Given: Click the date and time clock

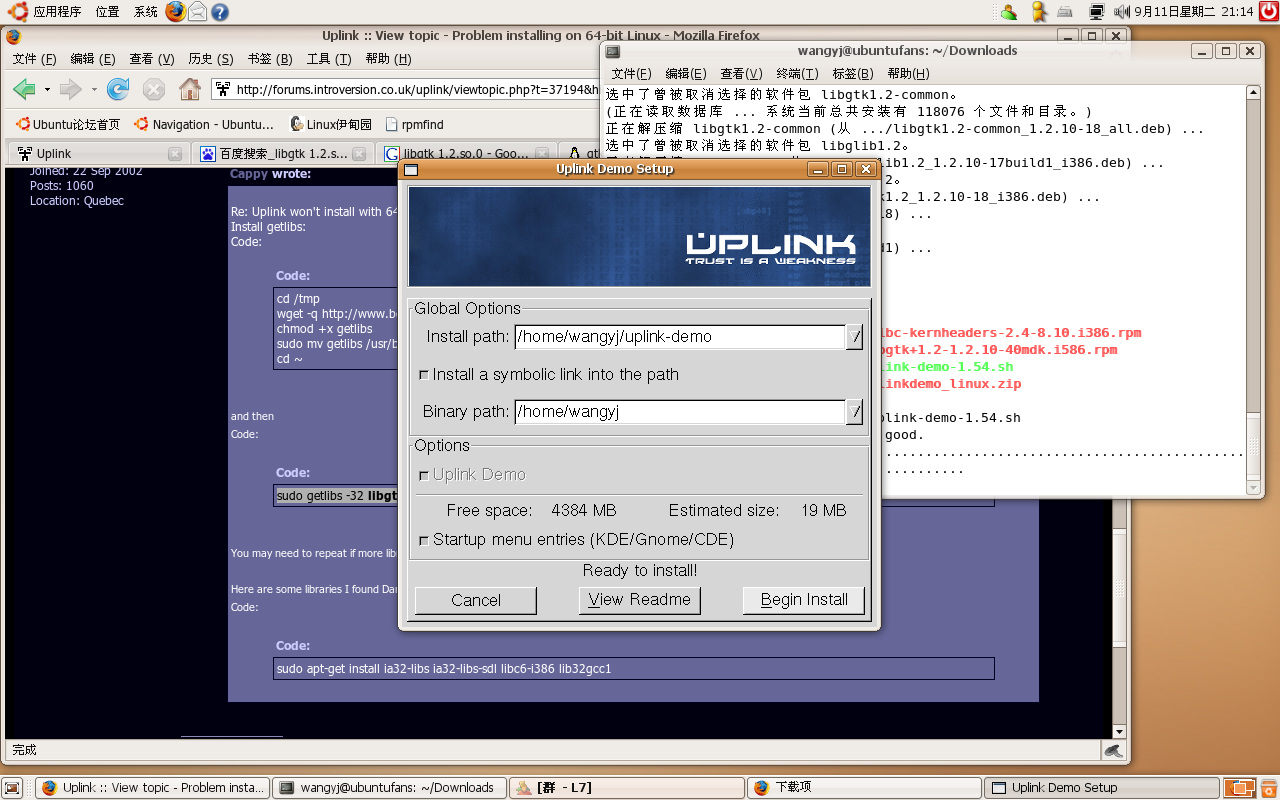Looking at the screenshot, I should click(1193, 12).
